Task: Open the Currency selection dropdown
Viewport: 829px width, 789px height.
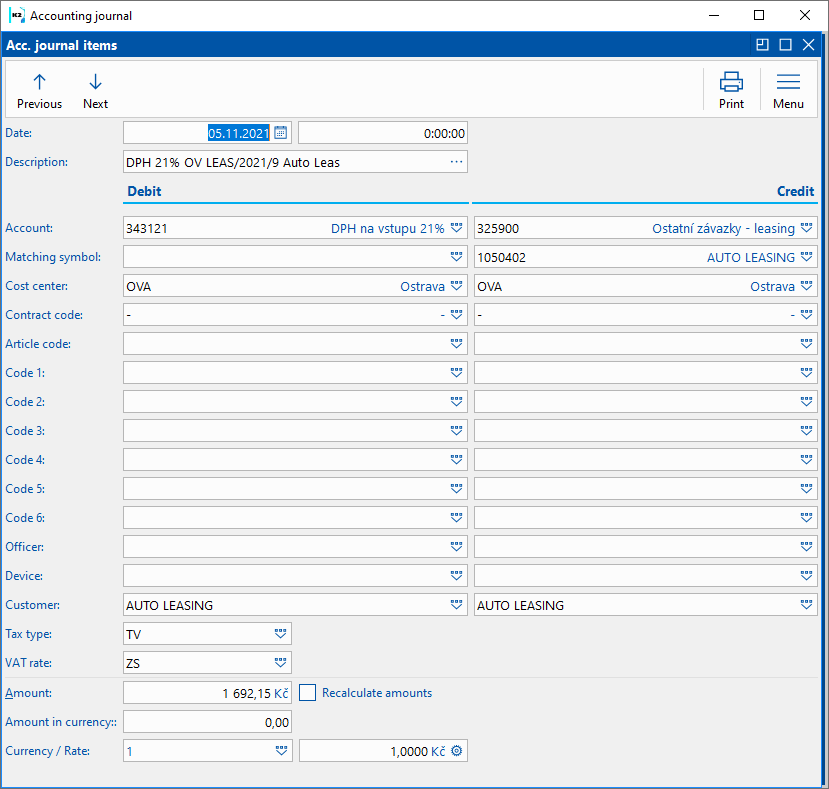Action: pyautogui.click(x=281, y=751)
